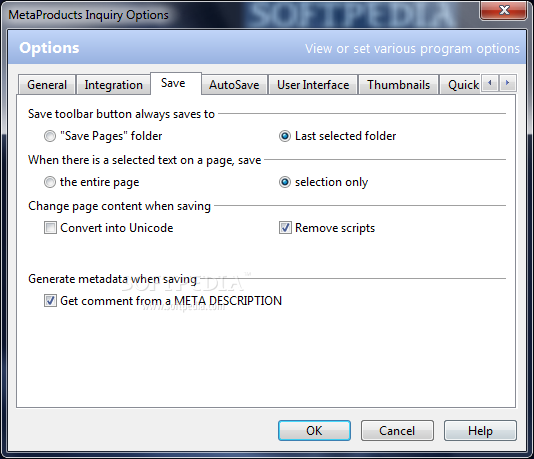Select the Save tab

(x=176, y=83)
